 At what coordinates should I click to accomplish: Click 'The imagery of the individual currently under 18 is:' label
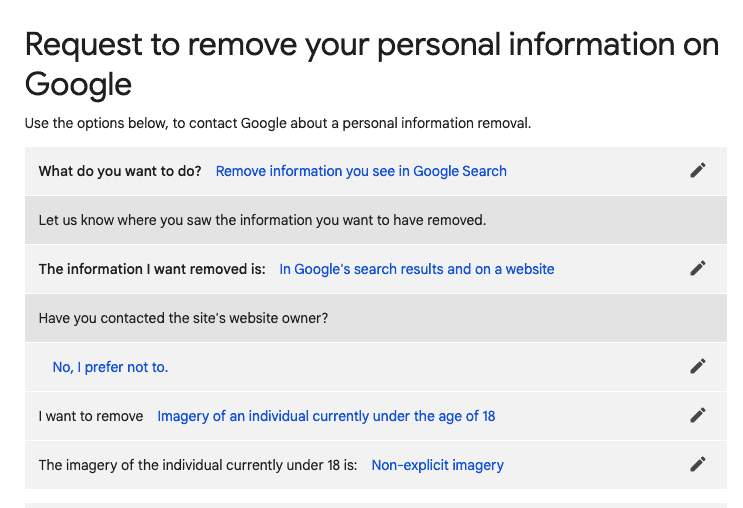198,465
